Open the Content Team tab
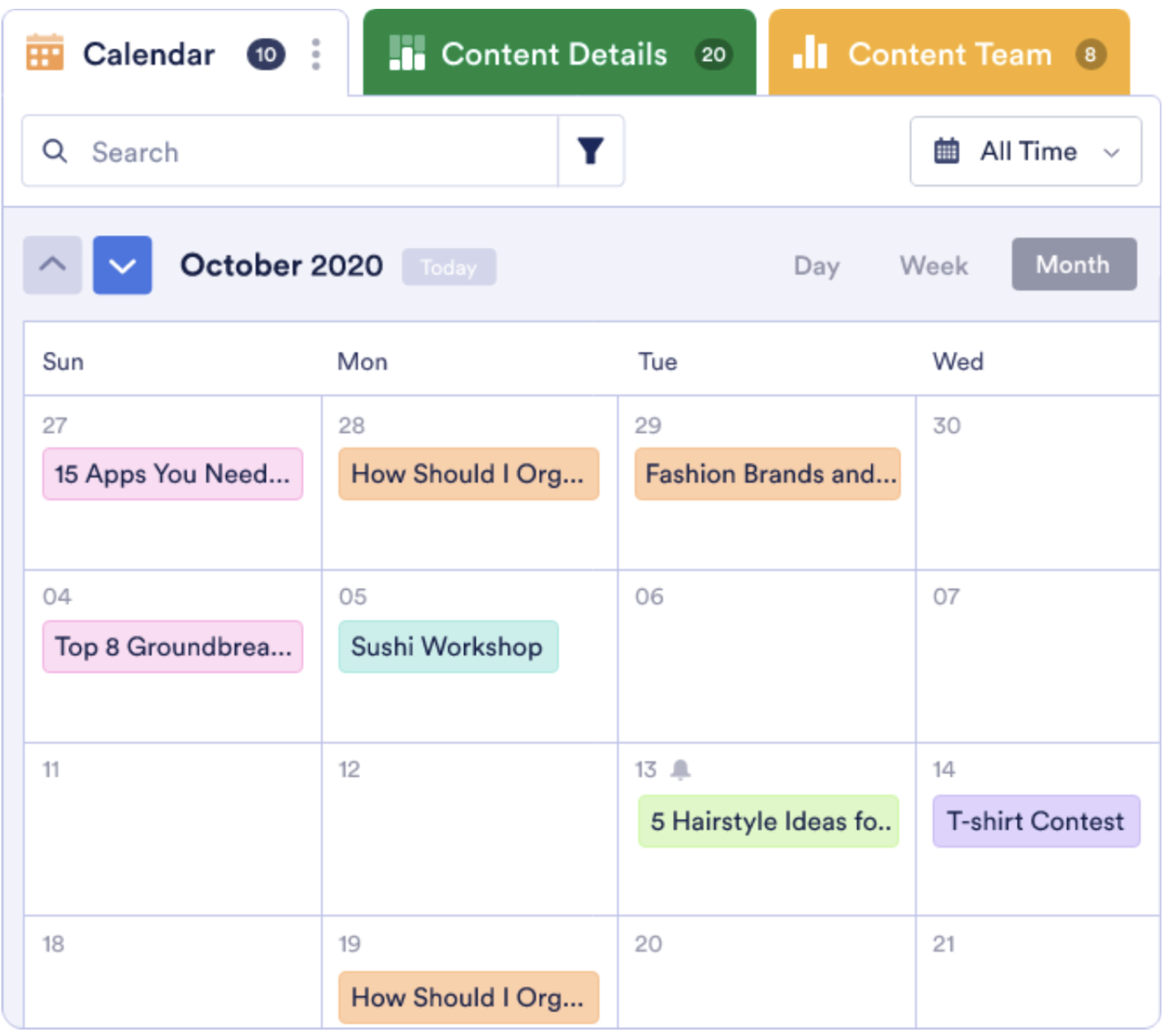 (x=949, y=54)
